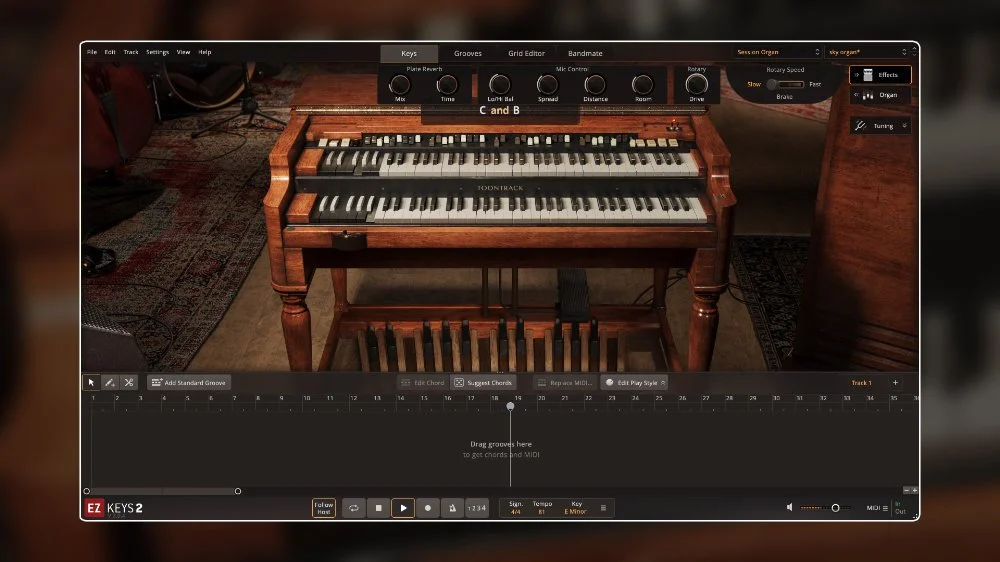Screen dimensions: 1000x562
Task: Click the Replace MIDI button
Action: (564, 382)
